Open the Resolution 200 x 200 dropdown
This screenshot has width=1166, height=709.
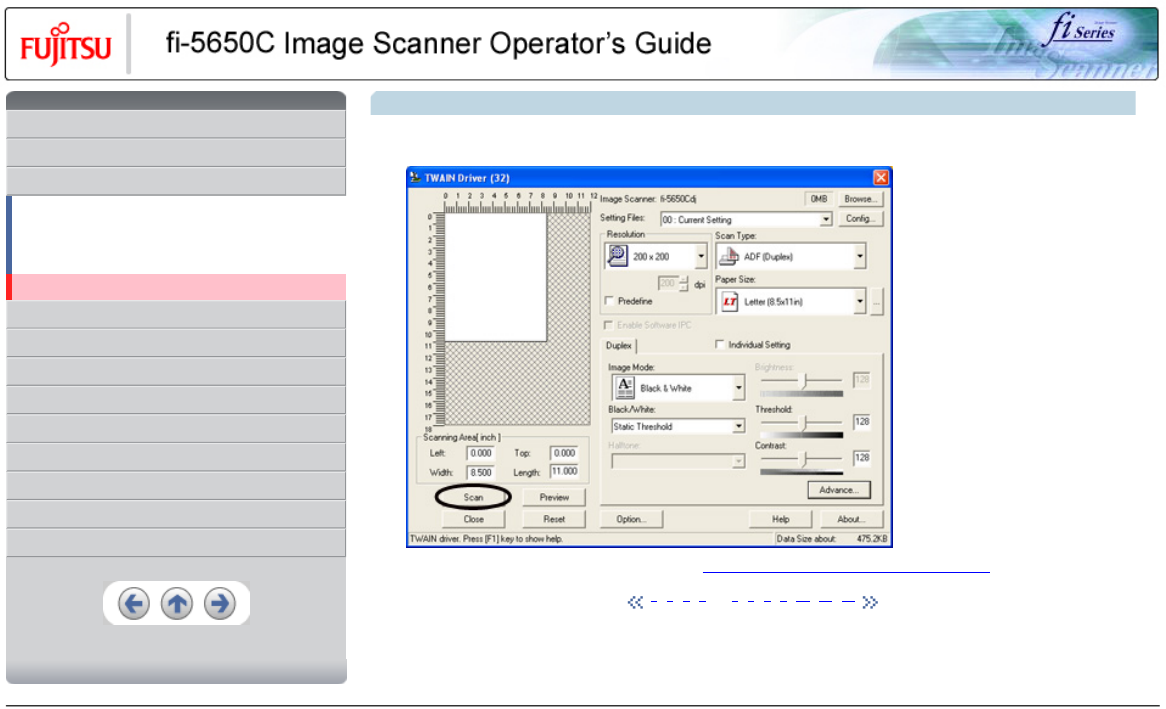(700, 257)
